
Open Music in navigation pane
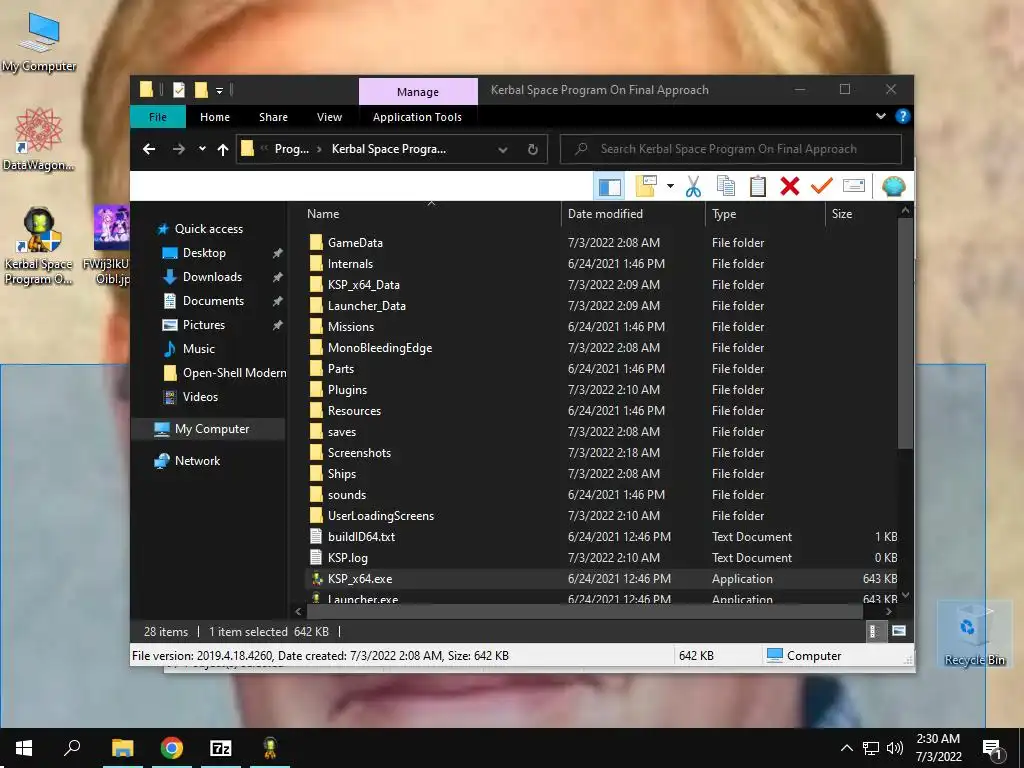click(x=199, y=349)
